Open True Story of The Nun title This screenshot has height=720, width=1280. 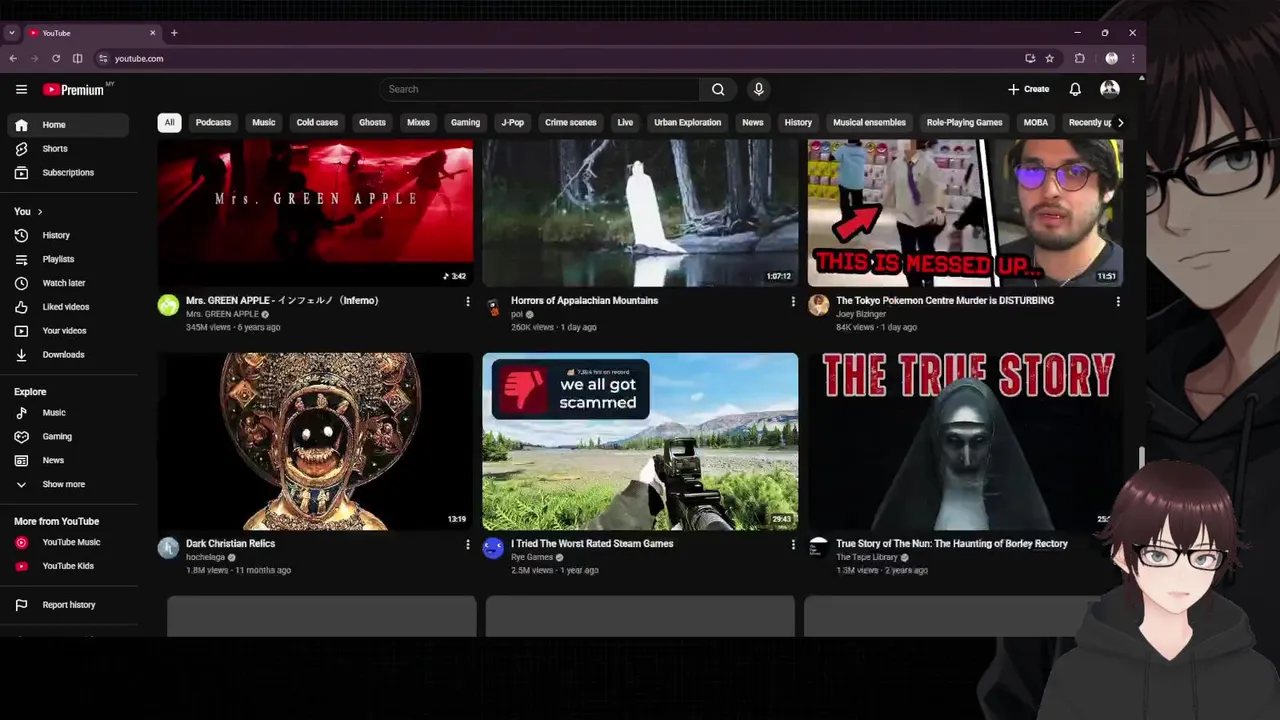tap(952, 544)
